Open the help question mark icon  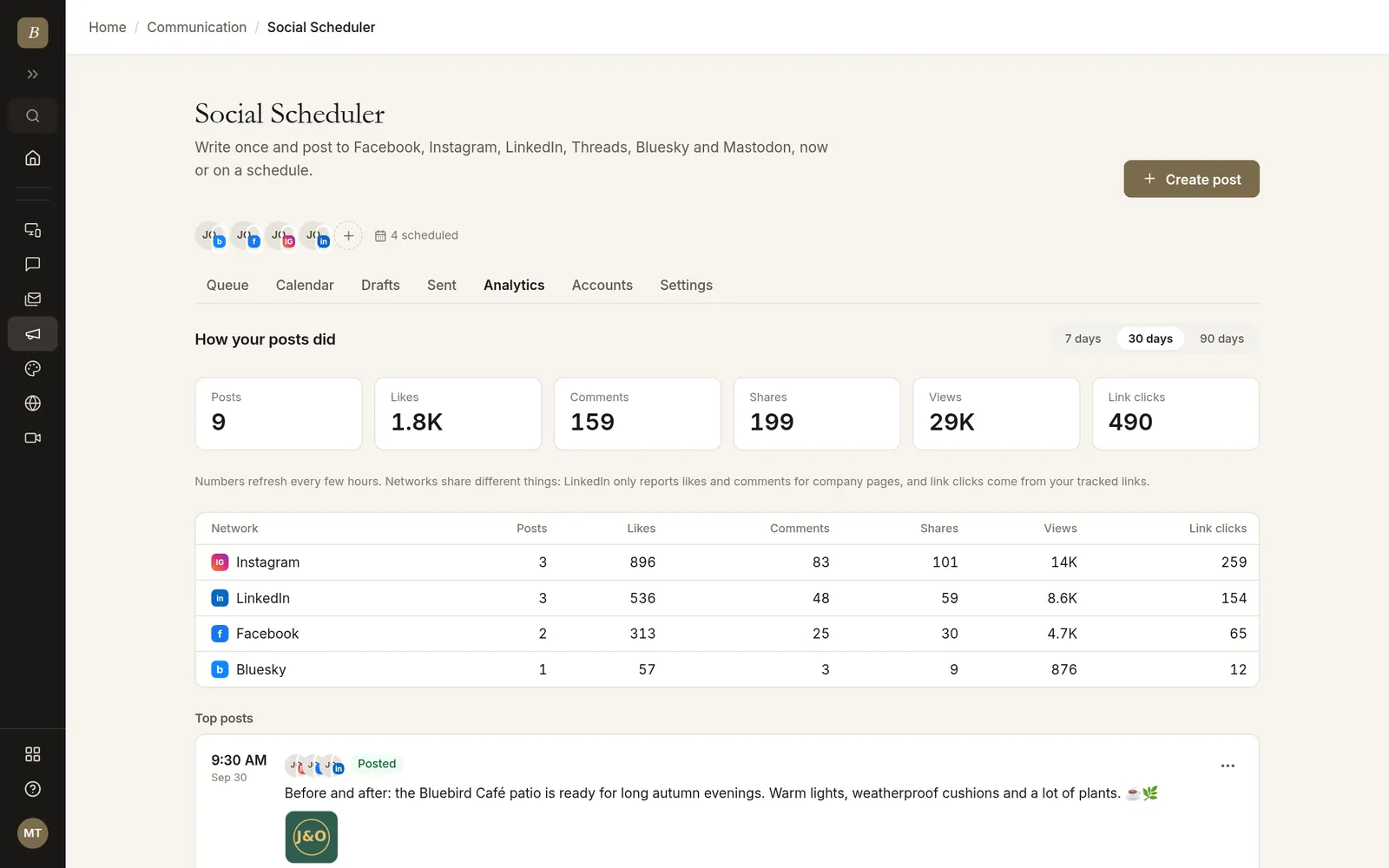click(33, 789)
